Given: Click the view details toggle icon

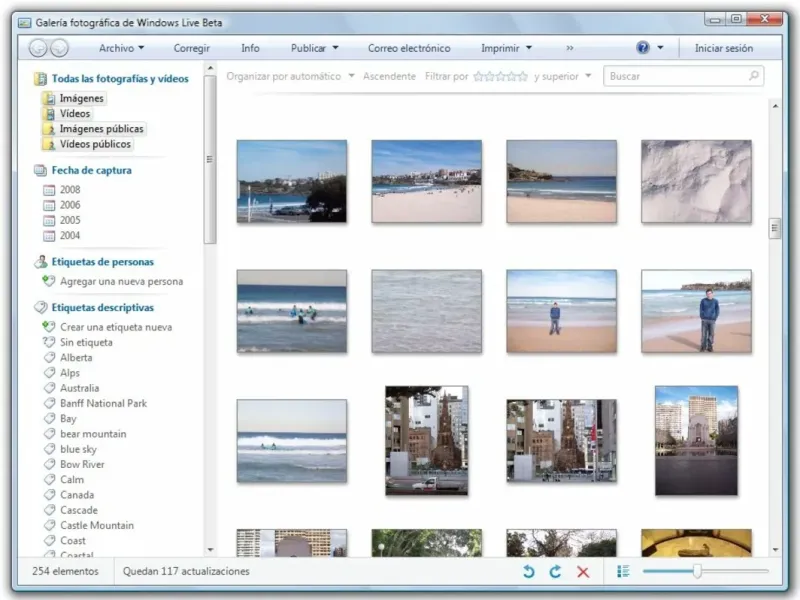Looking at the screenshot, I should click(623, 572).
